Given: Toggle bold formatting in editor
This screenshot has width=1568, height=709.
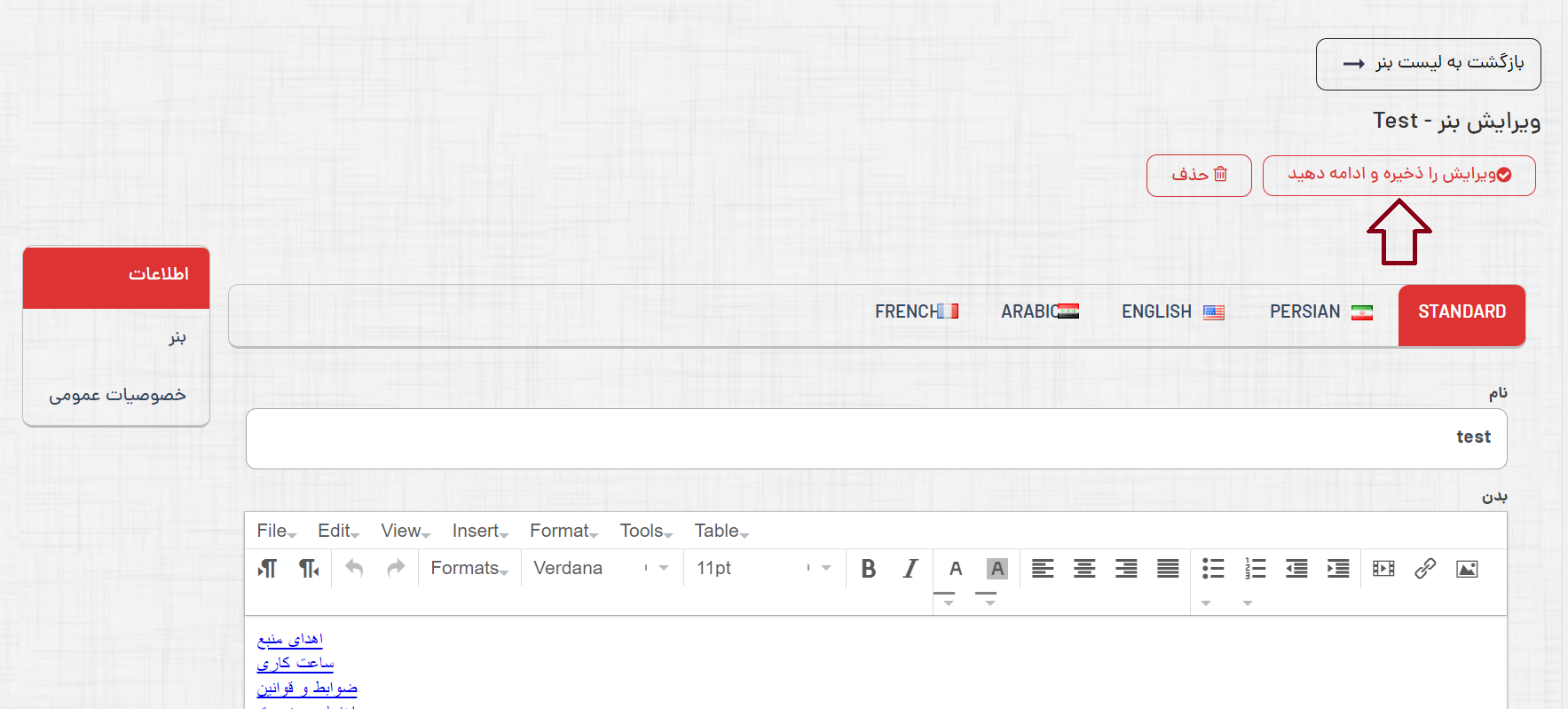Looking at the screenshot, I should click(868, 569).
